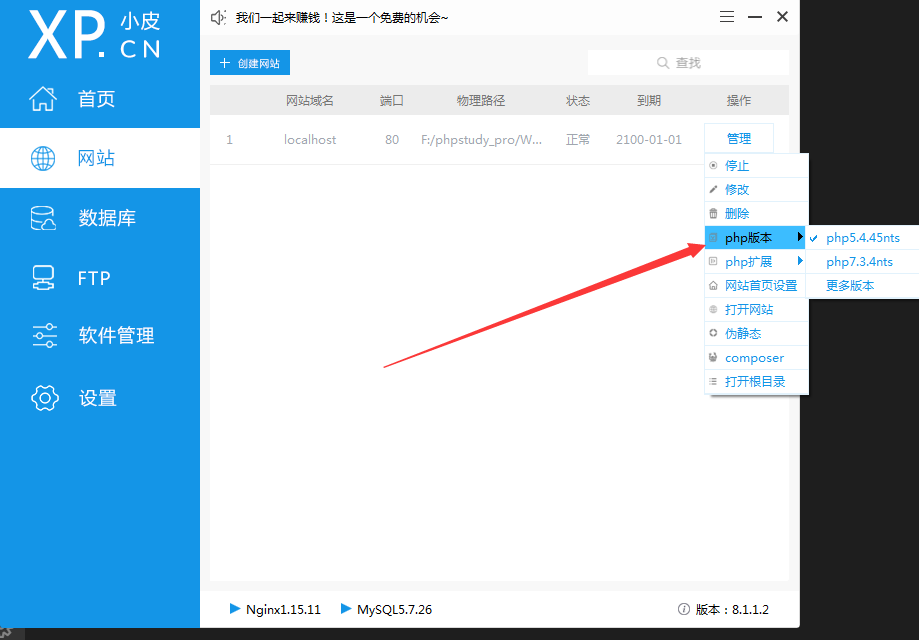Open the 数据库 sidebar section
The image size is (919, 640).
pyautogui.click(x=100, y=218)
